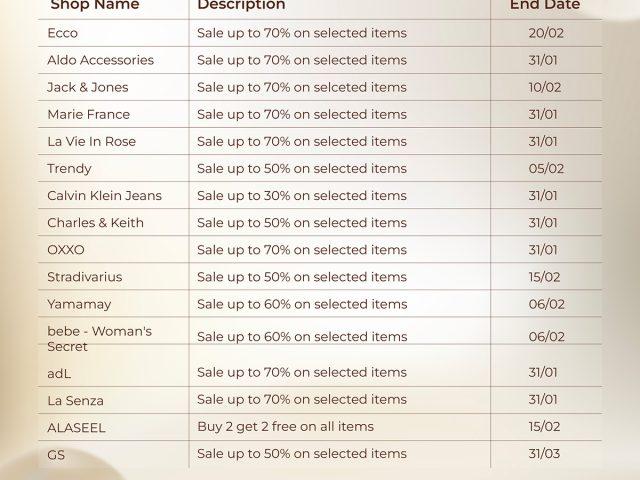
Task: Select the adL shop name
Action: click(59, 372)
